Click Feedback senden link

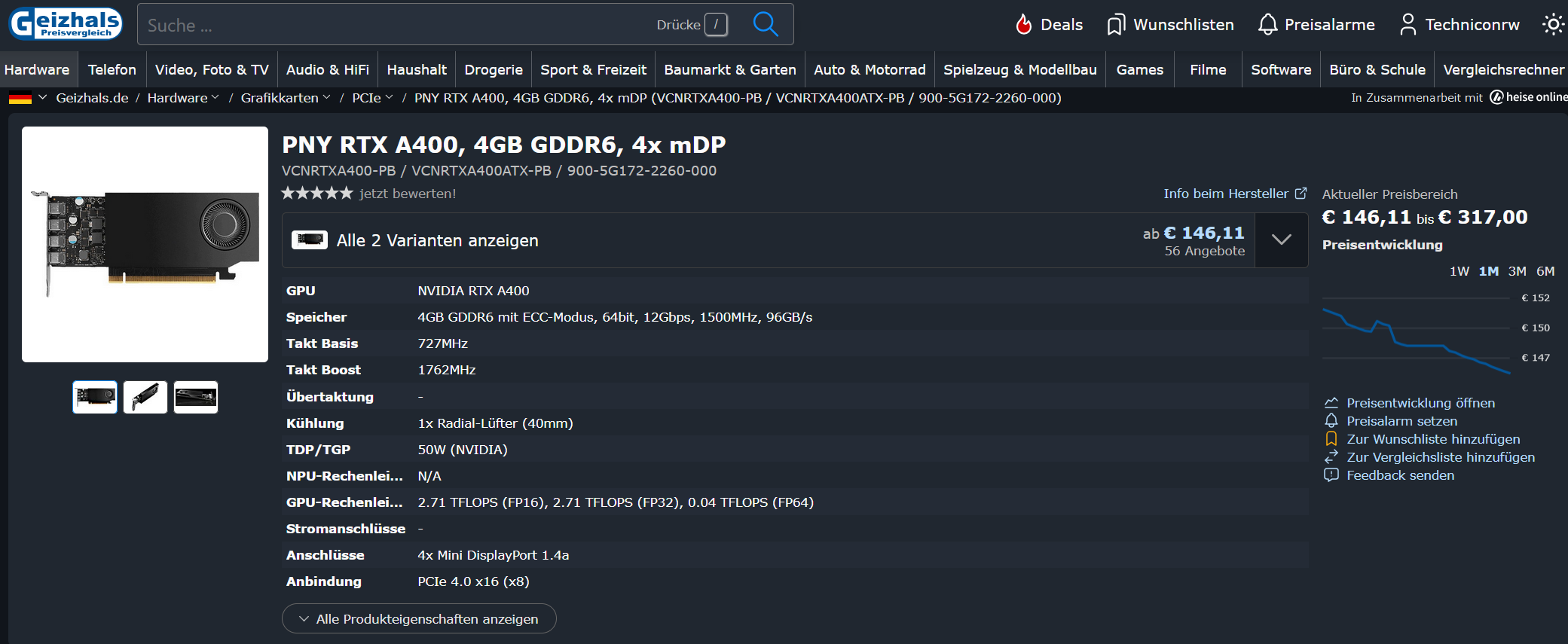(x=1400, y=475)
